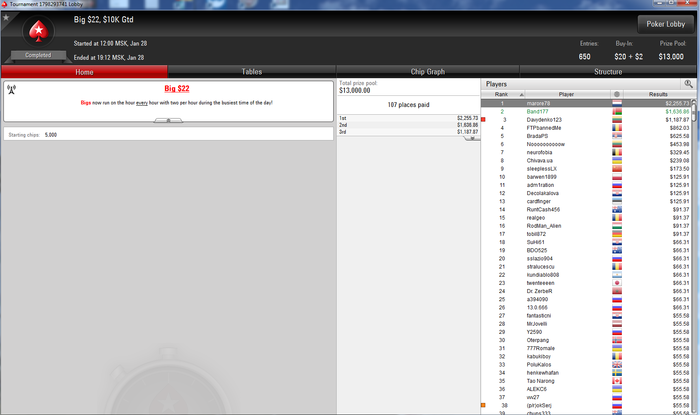Click the Players panel title
Viewport: 700px width, 415px height.
click(x=496, y=84)
